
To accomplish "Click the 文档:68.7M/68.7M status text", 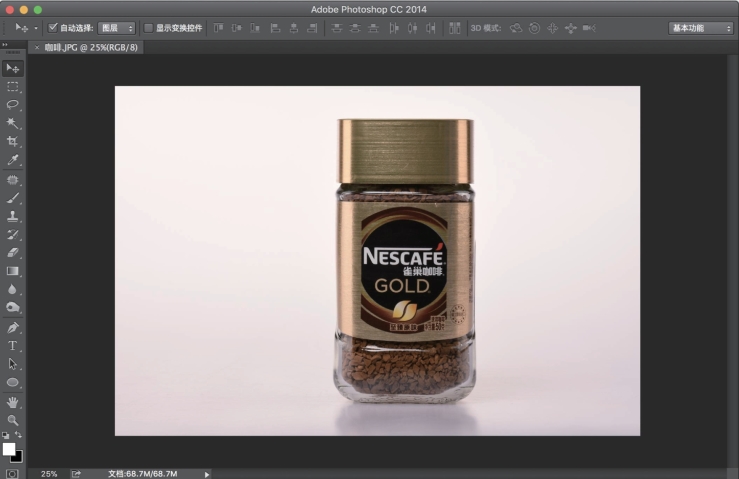I will (x=143, y=474).
